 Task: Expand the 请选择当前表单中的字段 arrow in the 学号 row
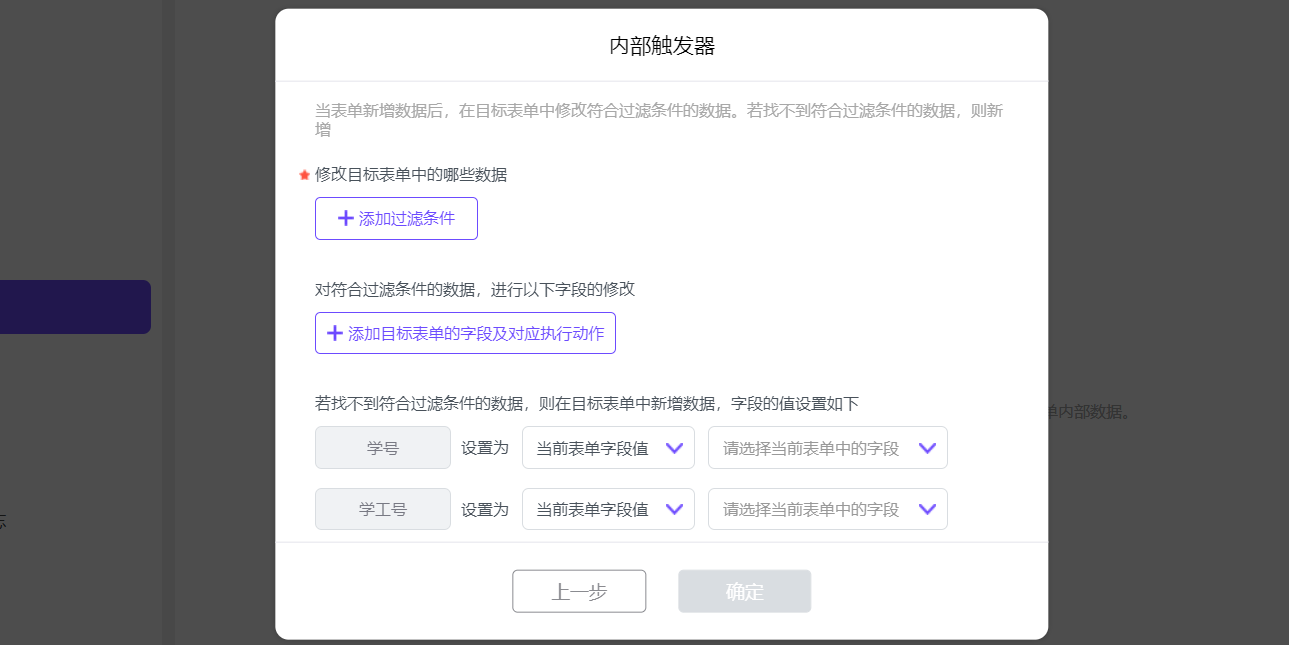927,448
